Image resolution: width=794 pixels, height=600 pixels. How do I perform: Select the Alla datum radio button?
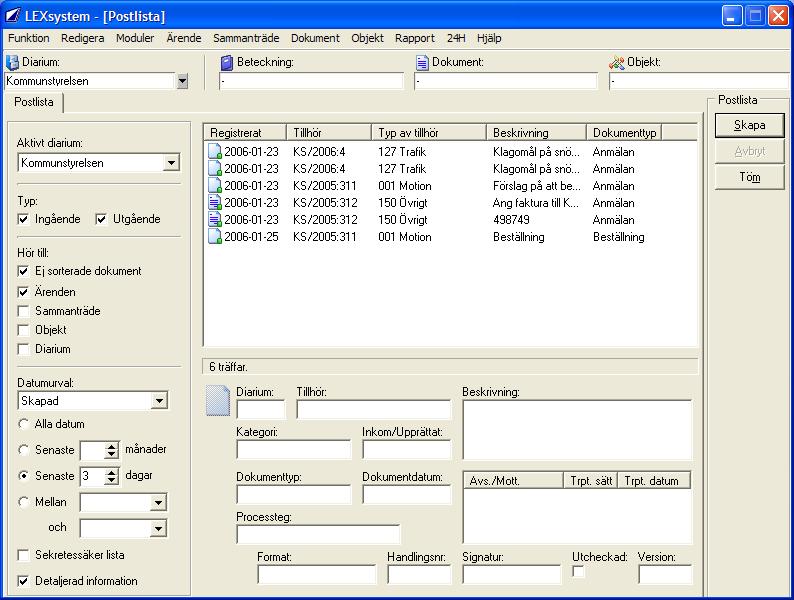[23, 424]
